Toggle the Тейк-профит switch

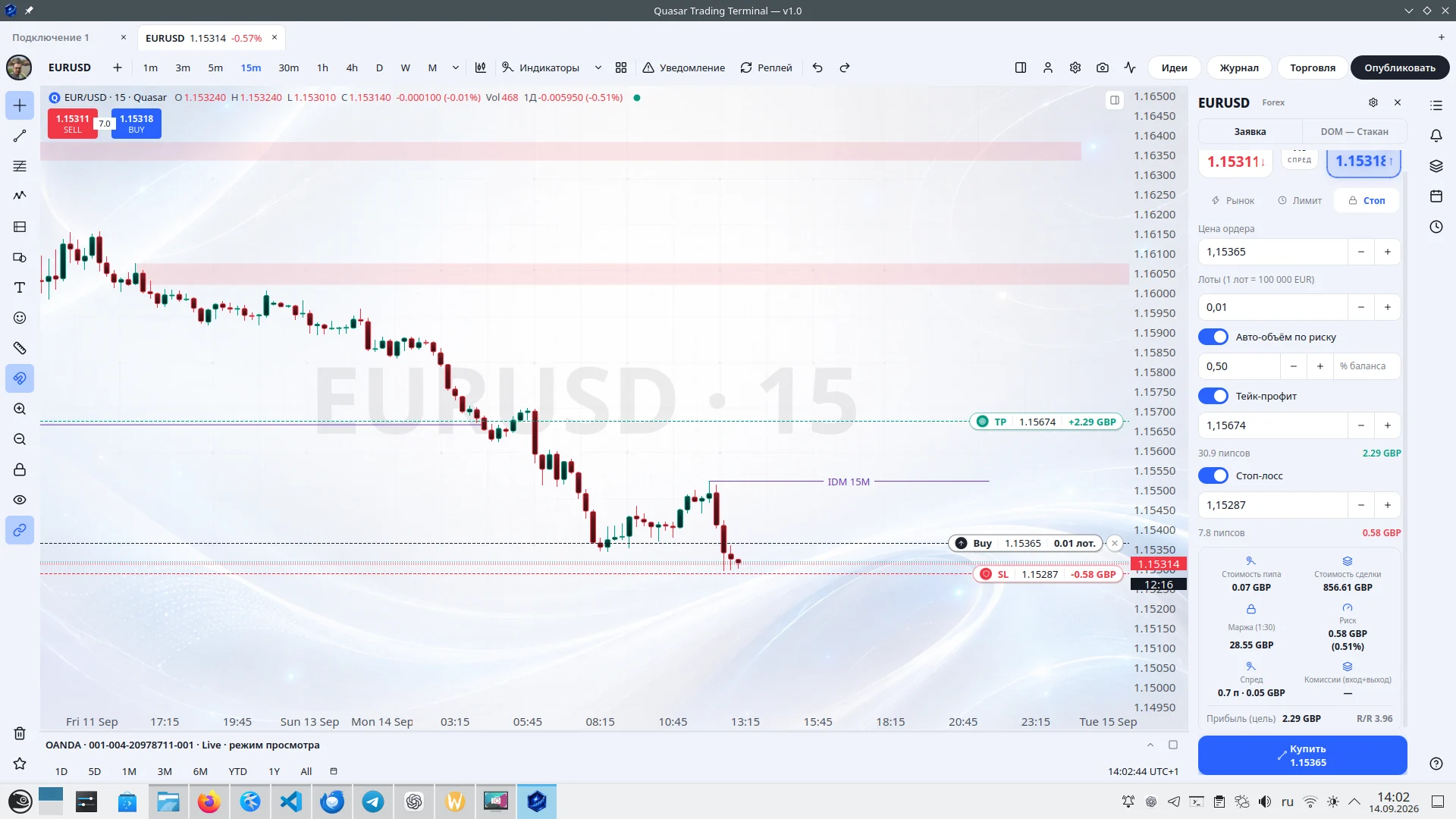(1213, 396)
